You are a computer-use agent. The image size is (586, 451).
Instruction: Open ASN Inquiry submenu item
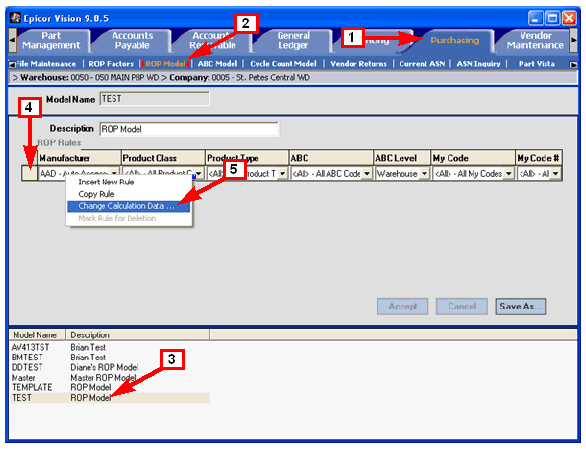[478, 64]
